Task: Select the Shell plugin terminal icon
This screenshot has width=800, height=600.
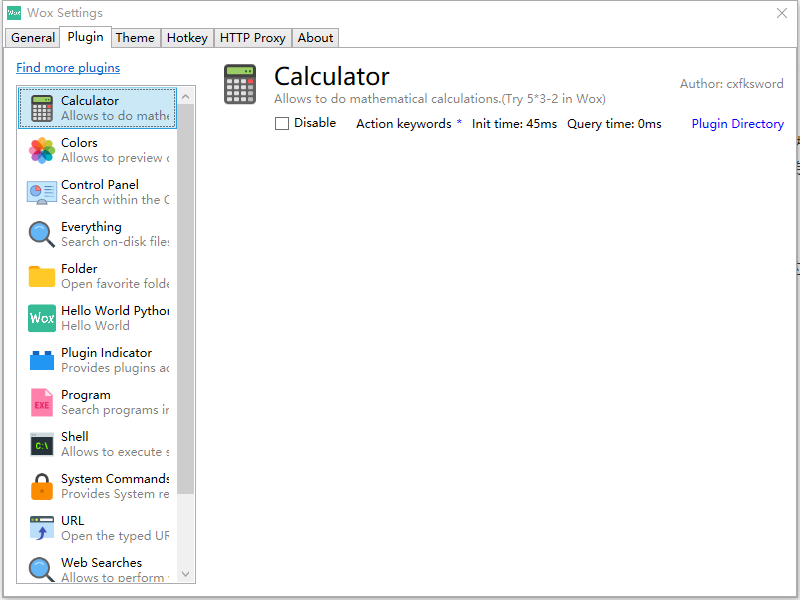Action: coord(42,444)
